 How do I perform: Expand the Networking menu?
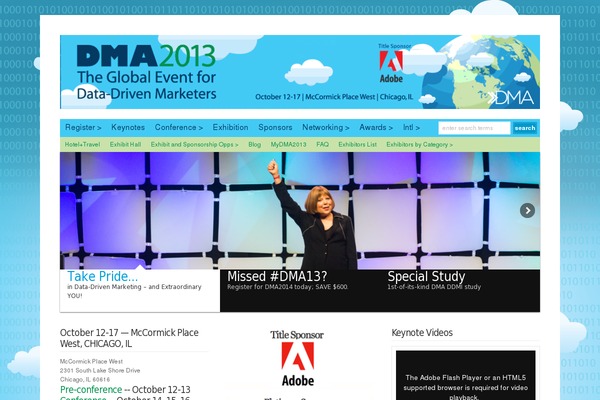pyautogui.click(x=326, y=127)
